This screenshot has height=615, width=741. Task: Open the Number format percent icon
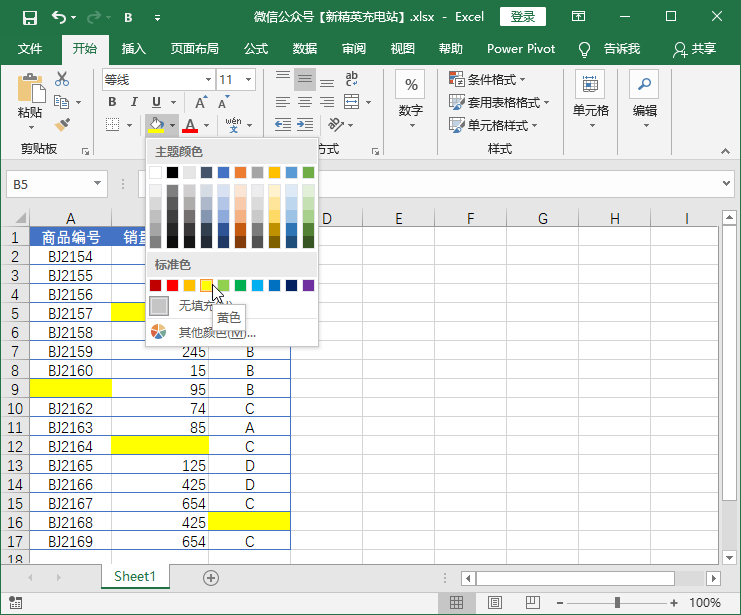point(411,85)
